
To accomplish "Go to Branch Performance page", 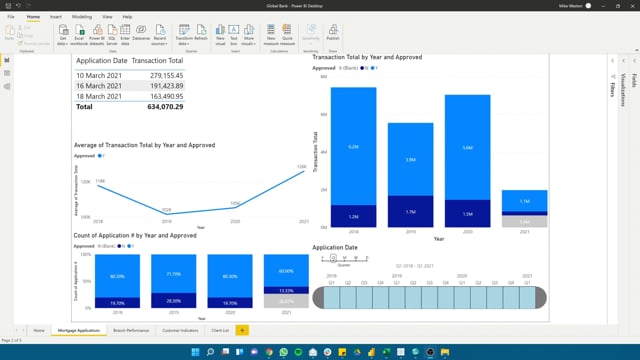I will pos(131,330).
